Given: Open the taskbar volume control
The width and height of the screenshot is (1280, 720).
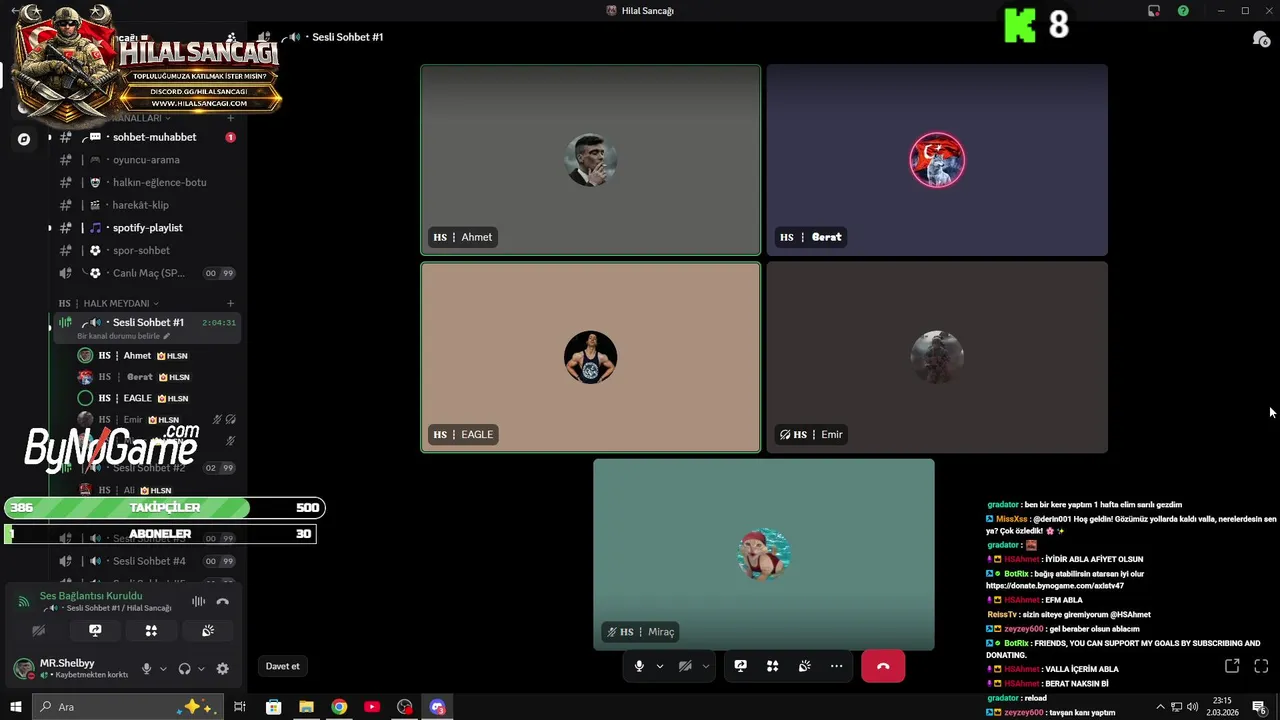Looking at the screenshot, I should pyautogui.click(x=1192, y=707).
